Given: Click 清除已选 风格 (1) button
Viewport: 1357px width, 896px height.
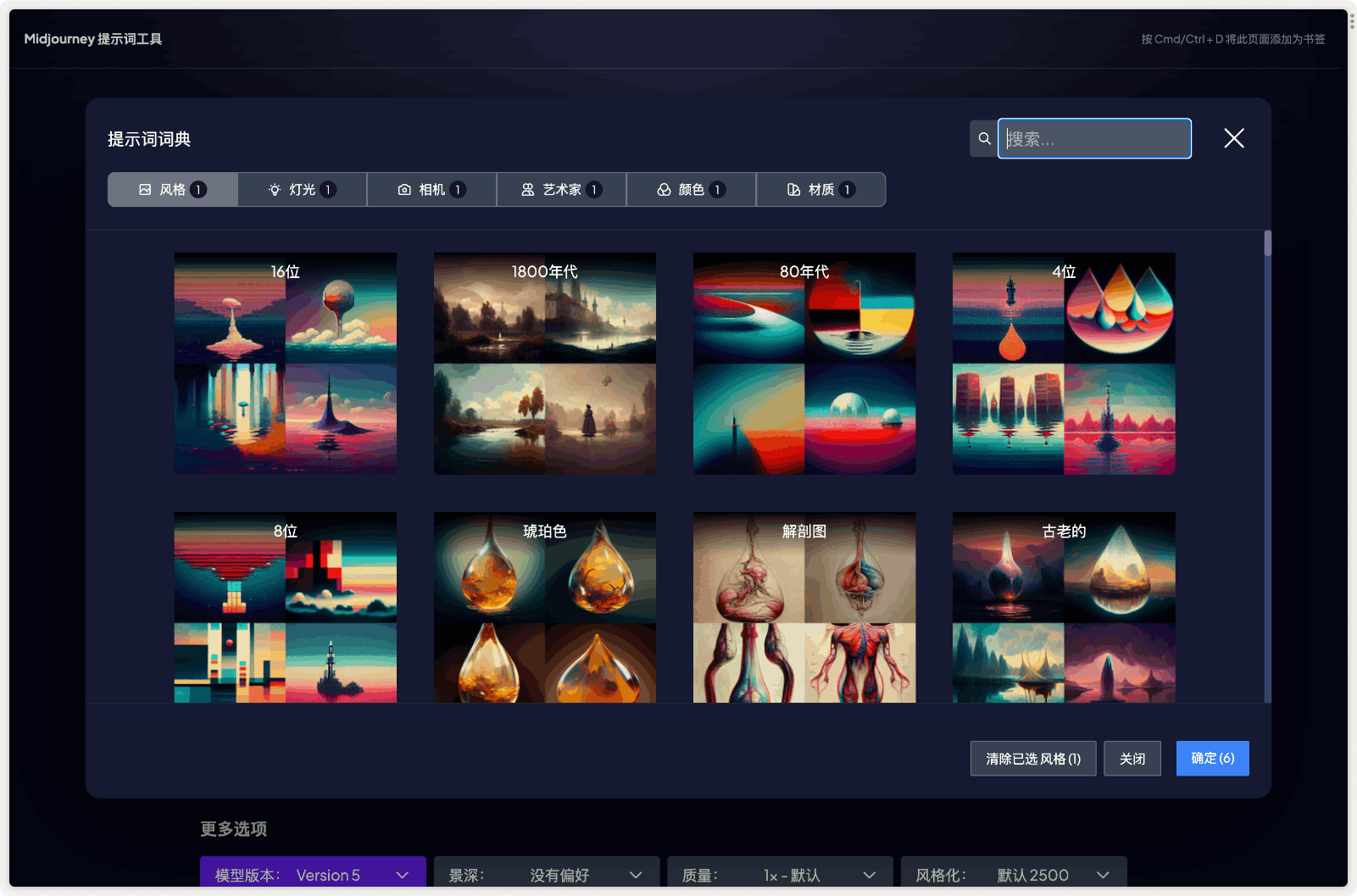Looking at the screenshot, I should [x=1032, y=759].
